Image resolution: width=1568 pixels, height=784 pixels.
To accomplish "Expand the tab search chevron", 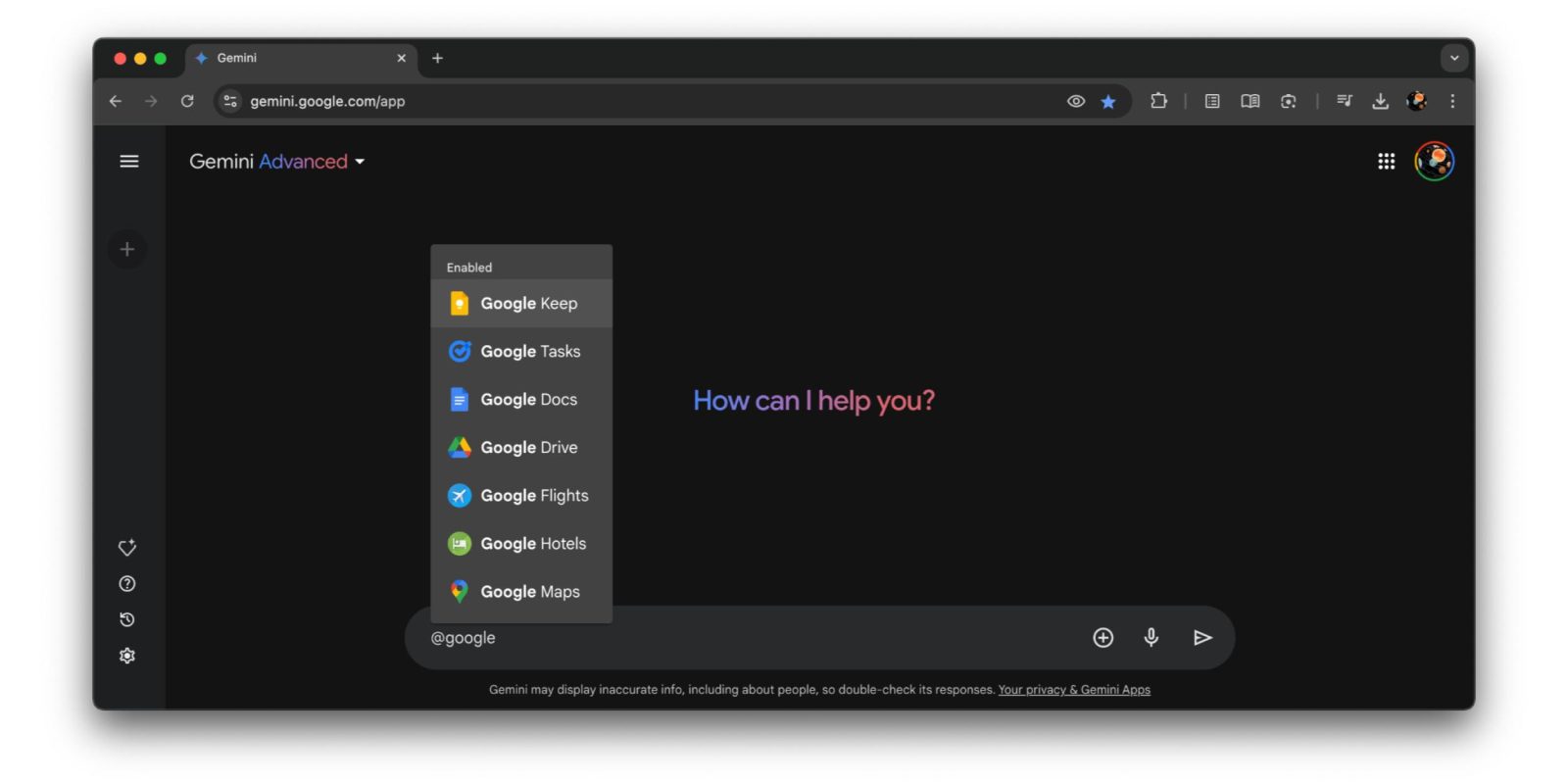I will click(x=1454, y=59).
